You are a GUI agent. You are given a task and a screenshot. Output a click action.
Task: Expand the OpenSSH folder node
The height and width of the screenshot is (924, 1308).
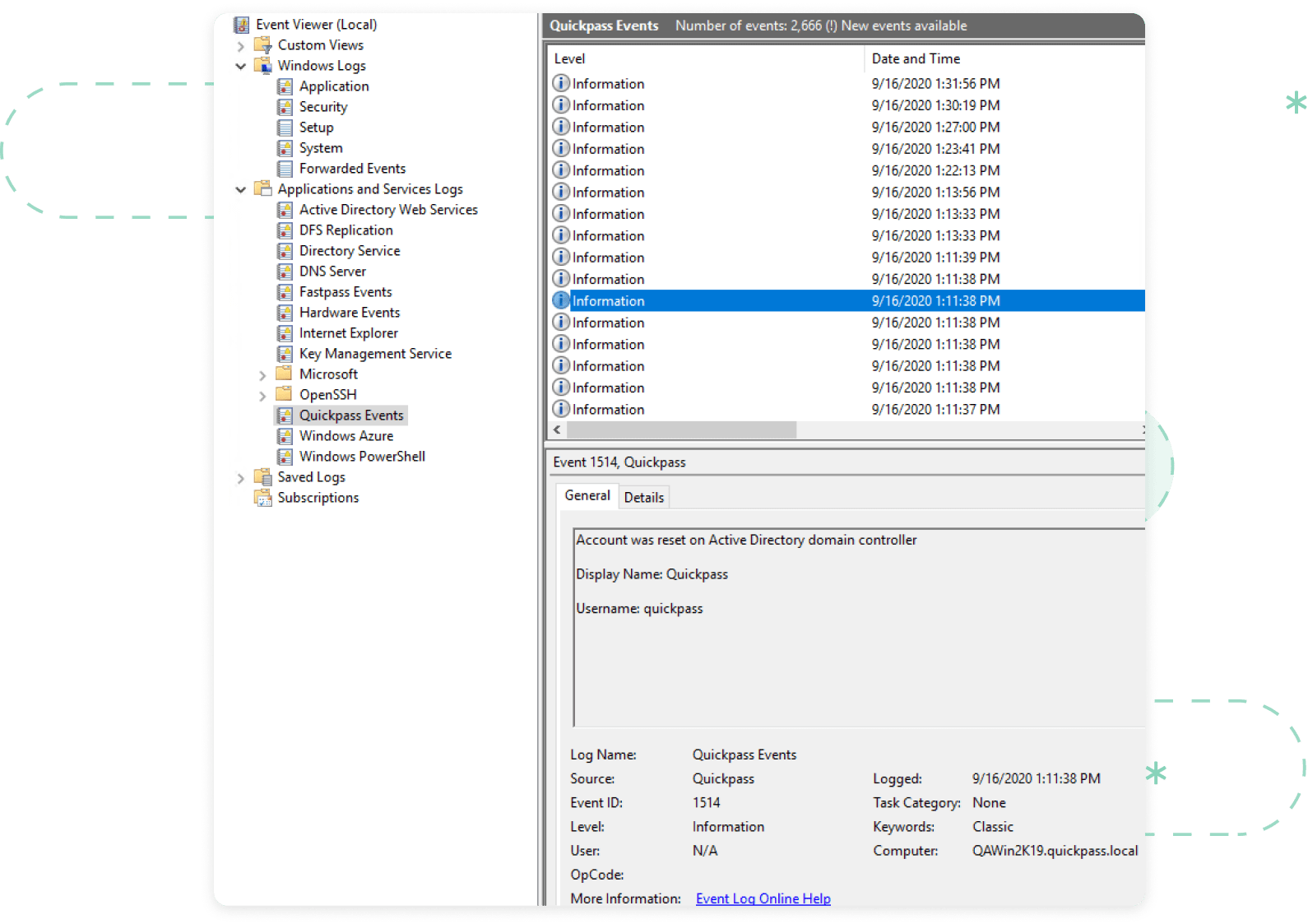(262, 396)
